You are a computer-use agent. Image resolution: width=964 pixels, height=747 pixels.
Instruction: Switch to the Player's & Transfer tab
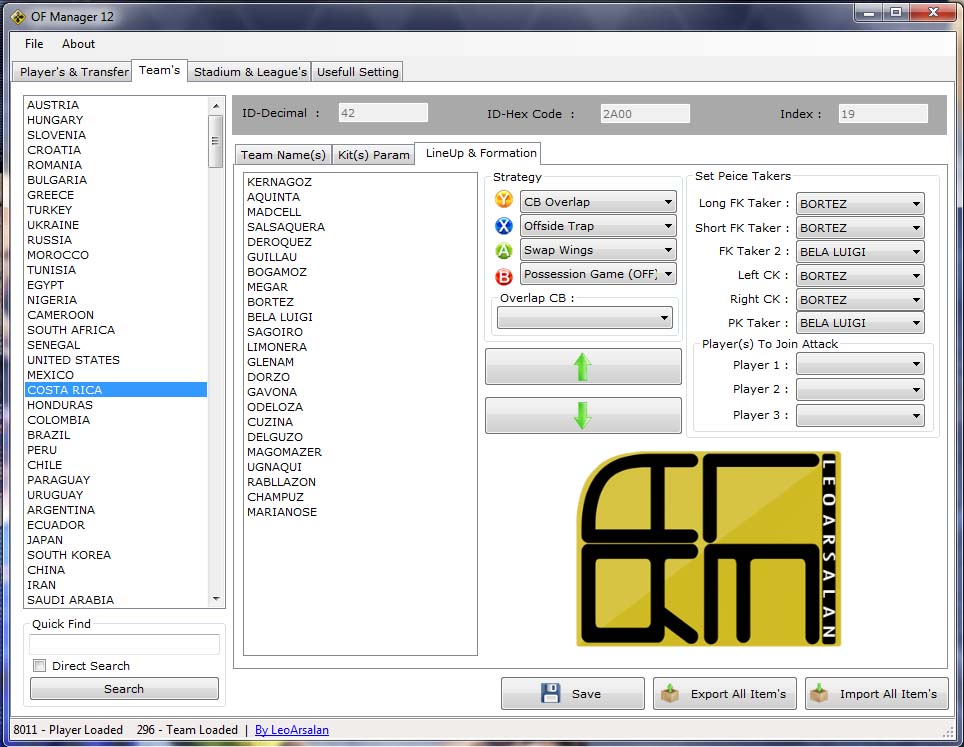(x=75, y=72)
